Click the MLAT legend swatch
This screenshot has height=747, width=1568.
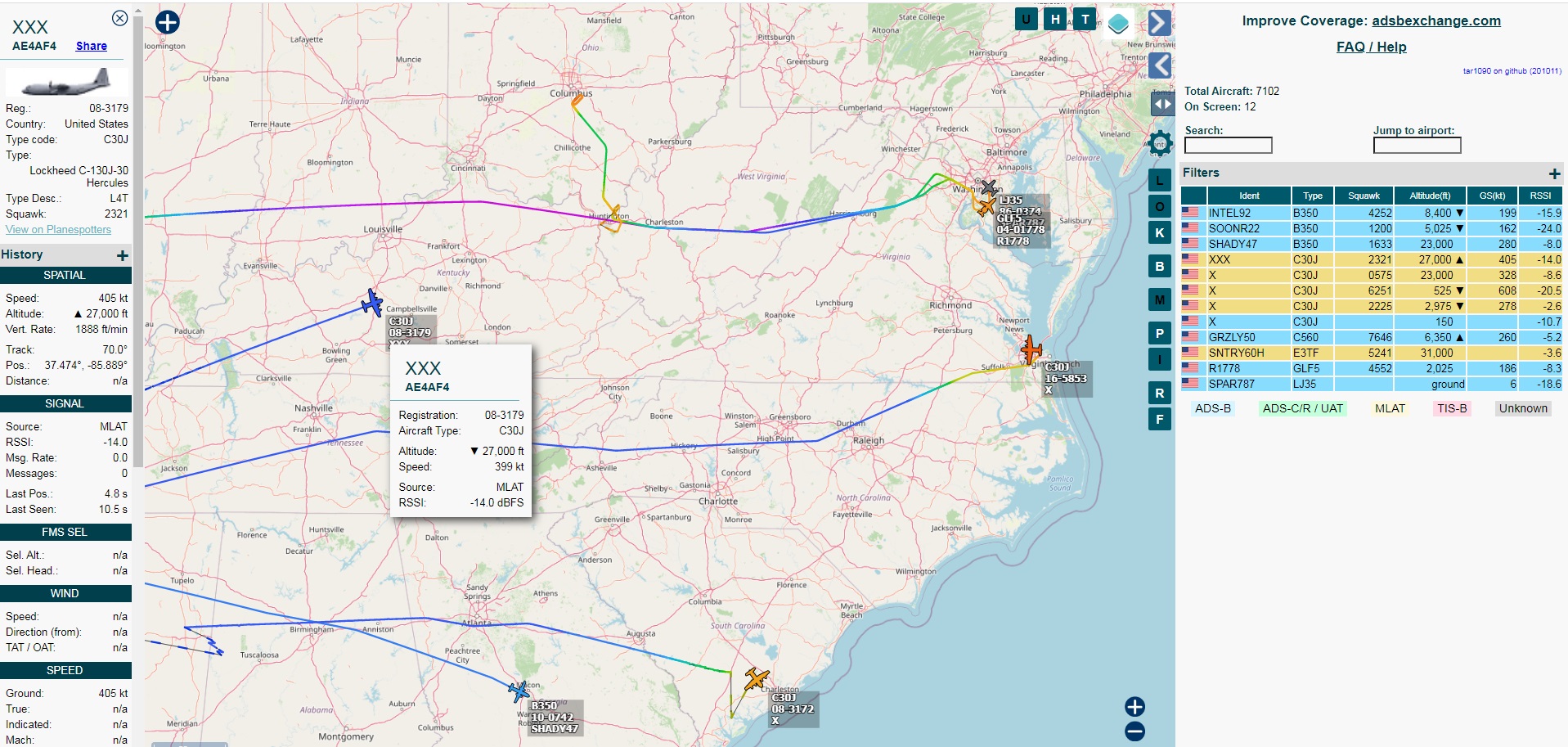click(x=1390, y=408)
